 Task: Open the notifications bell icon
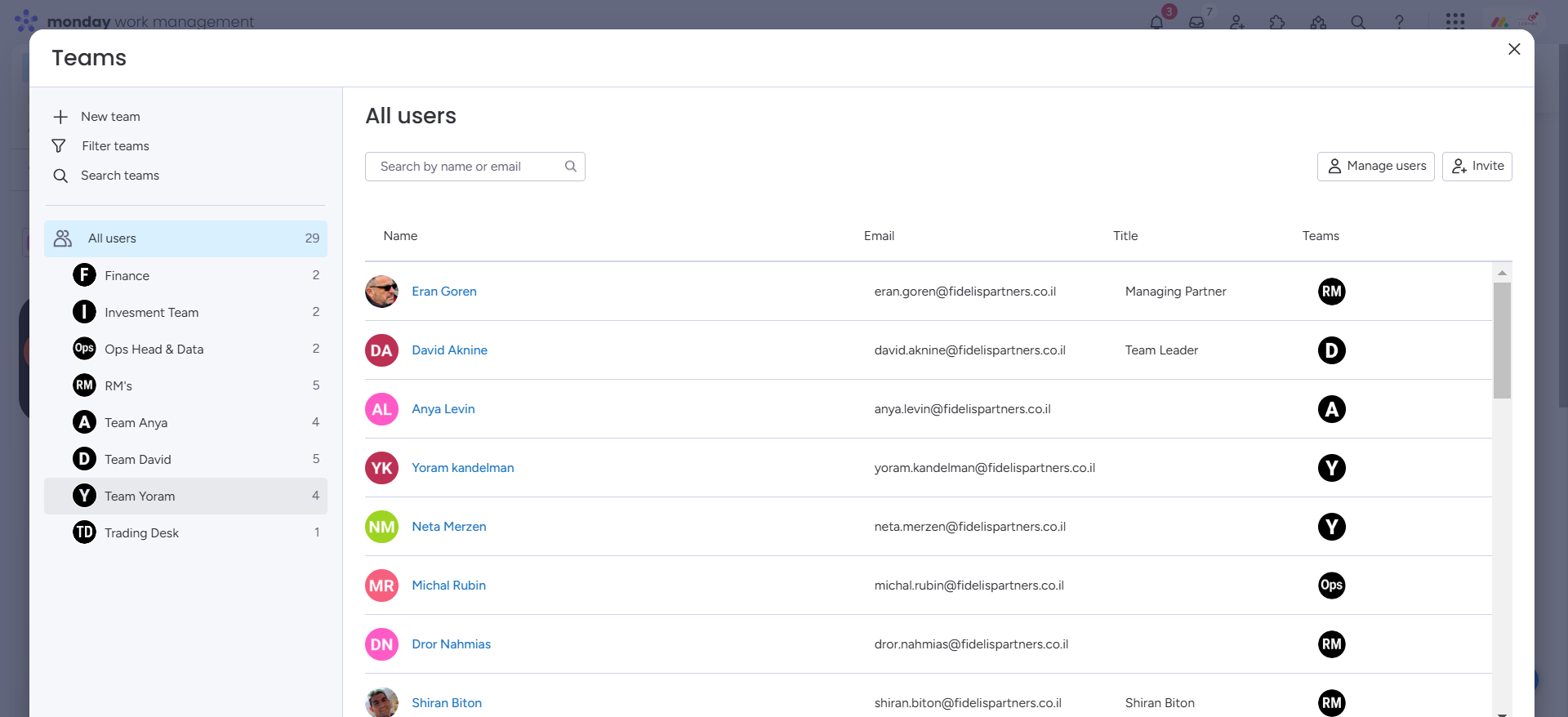click(1156, 22)
